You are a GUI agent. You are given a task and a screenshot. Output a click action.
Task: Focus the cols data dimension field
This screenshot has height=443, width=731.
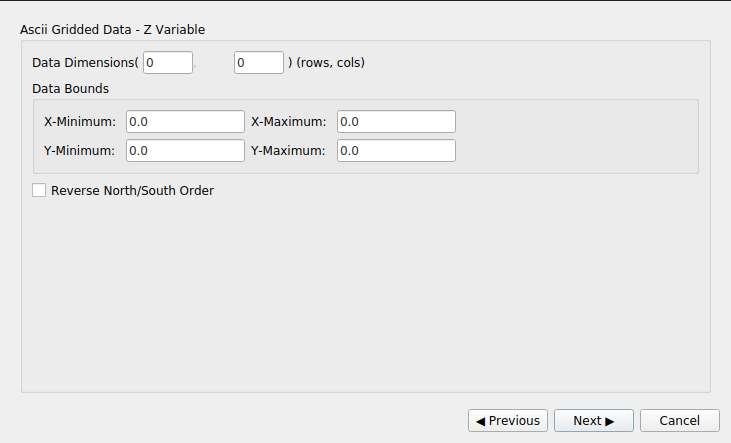[259, 62]
